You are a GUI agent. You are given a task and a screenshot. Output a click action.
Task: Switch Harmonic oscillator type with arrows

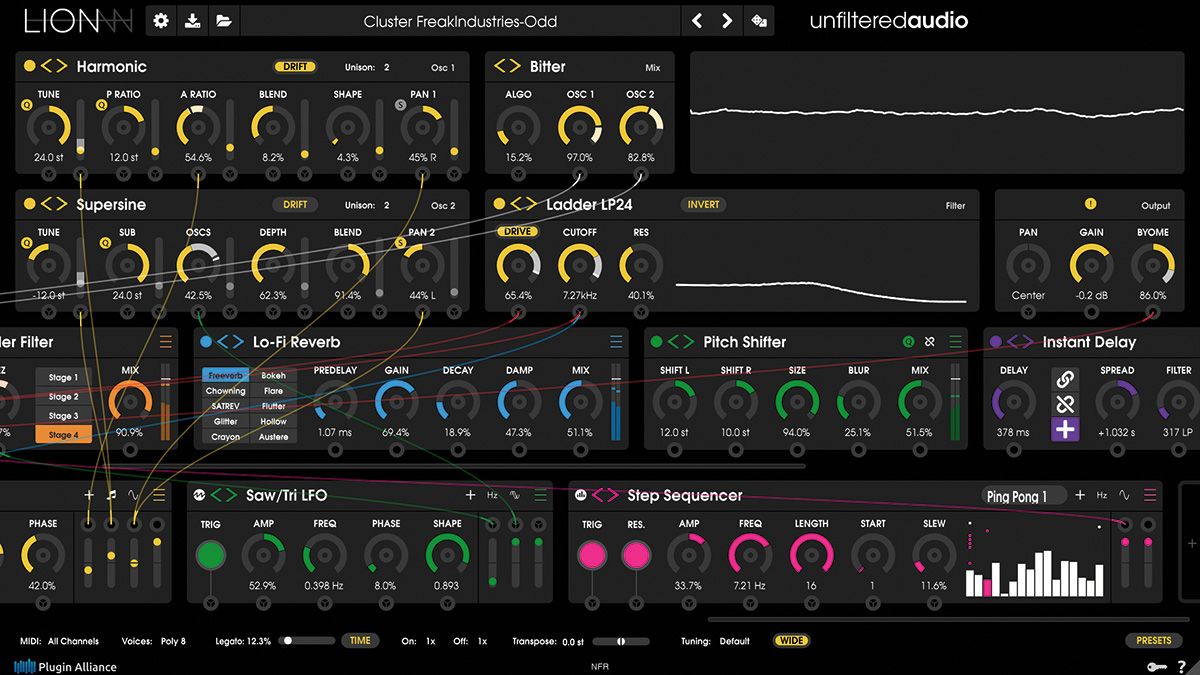point(55,66)
